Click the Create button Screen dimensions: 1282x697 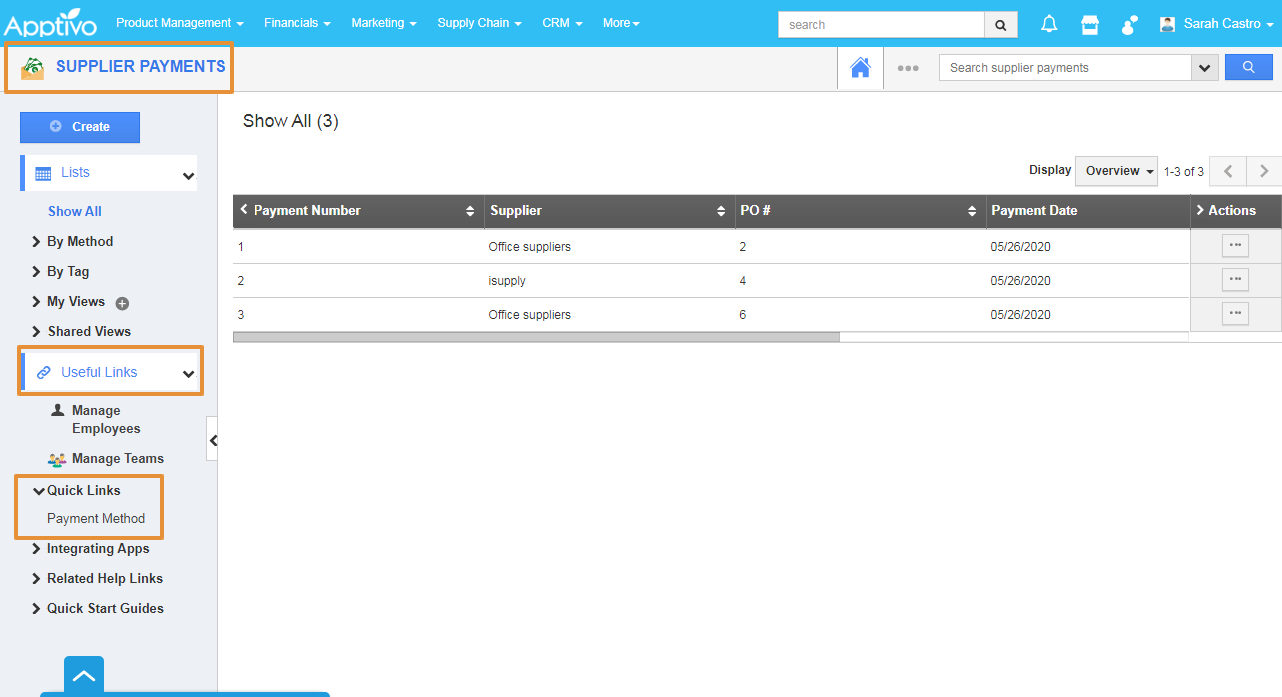80,127
